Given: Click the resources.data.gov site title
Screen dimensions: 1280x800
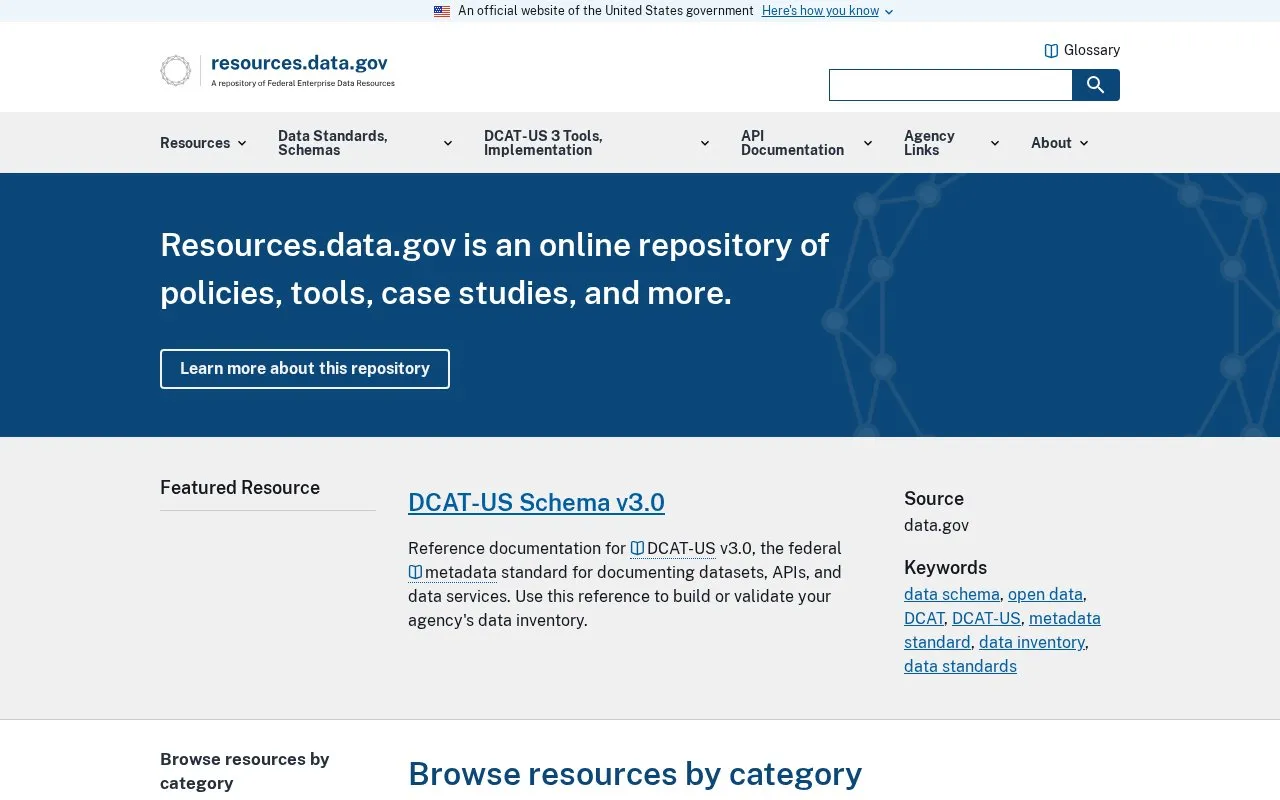Looking at the screenshot, I should pos(299,63).
